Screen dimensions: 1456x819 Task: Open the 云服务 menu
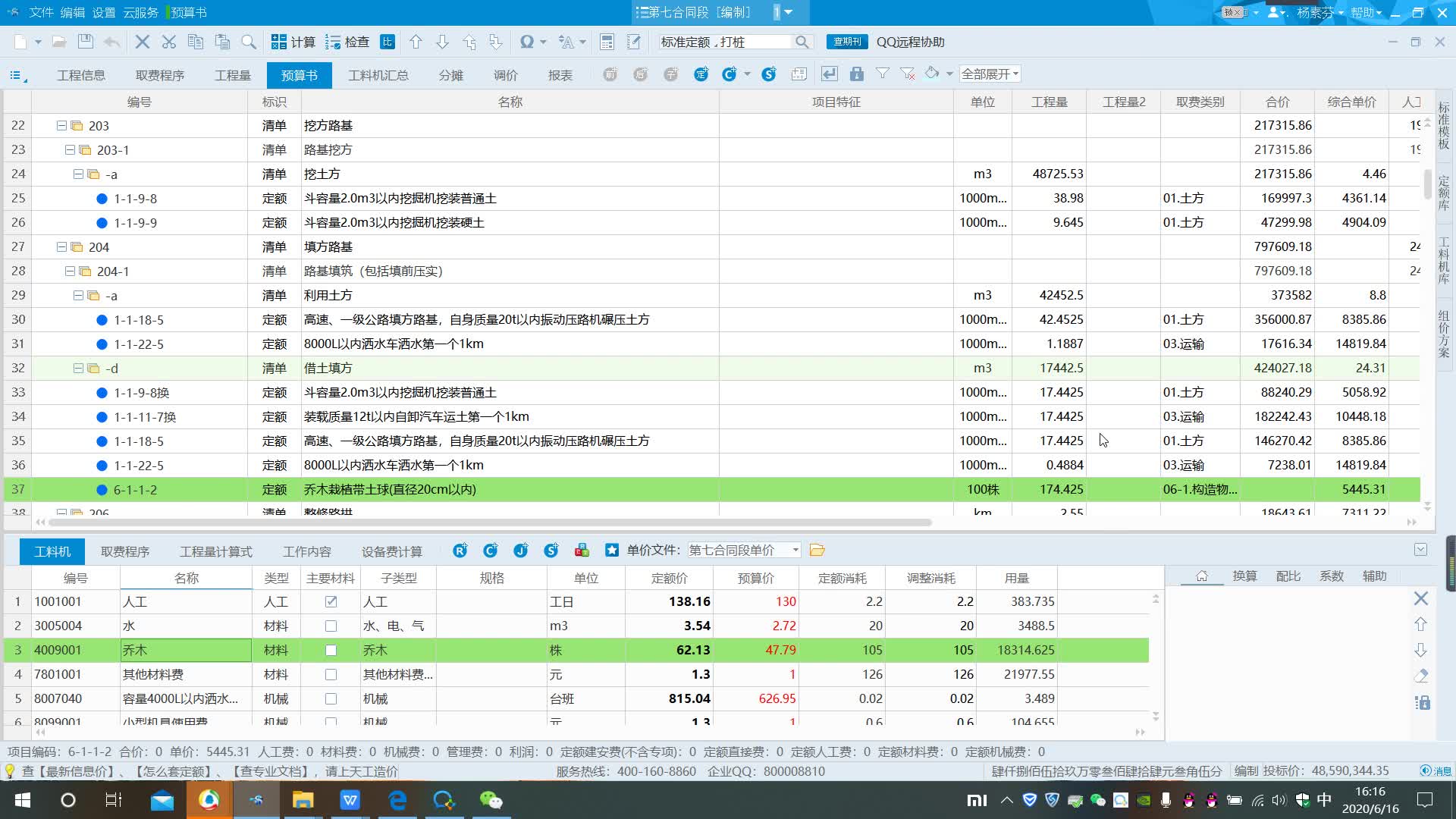[x=140, y=12]
